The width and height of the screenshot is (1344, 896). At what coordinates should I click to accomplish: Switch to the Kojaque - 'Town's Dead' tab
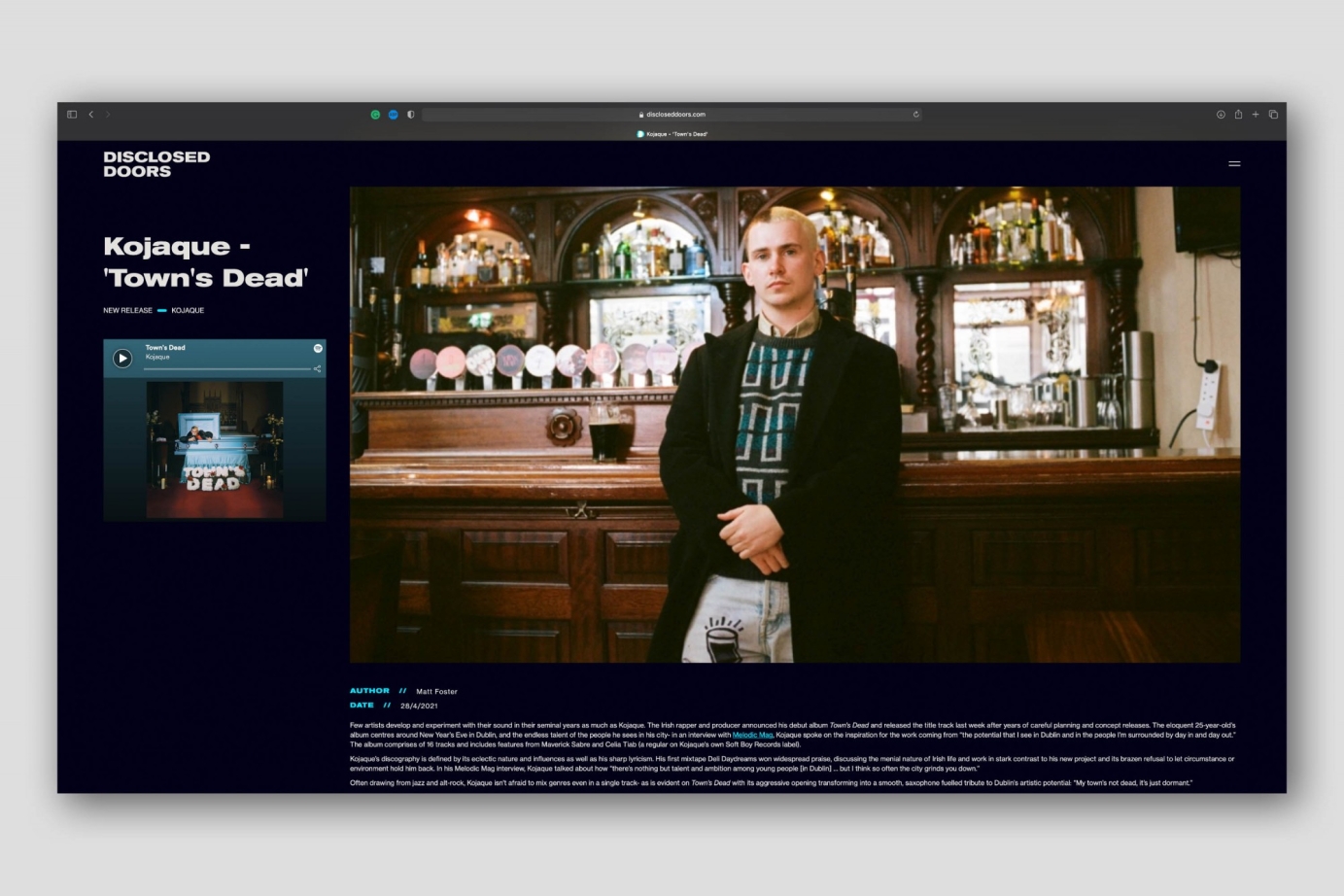[x=672, y=133]
